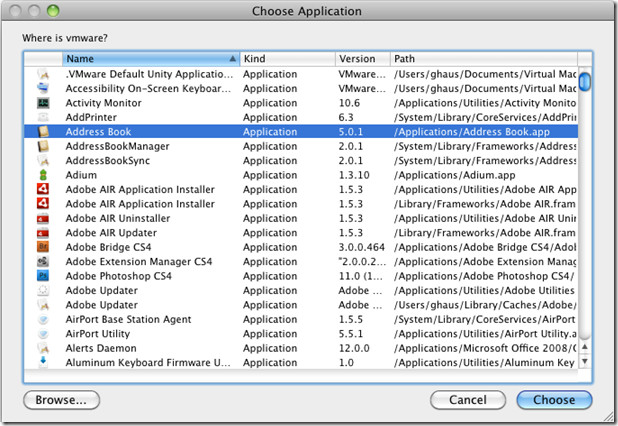Screen dimensions: 618x426
Task: Click the Address Book app icon
Action: [x=43, y=132]
